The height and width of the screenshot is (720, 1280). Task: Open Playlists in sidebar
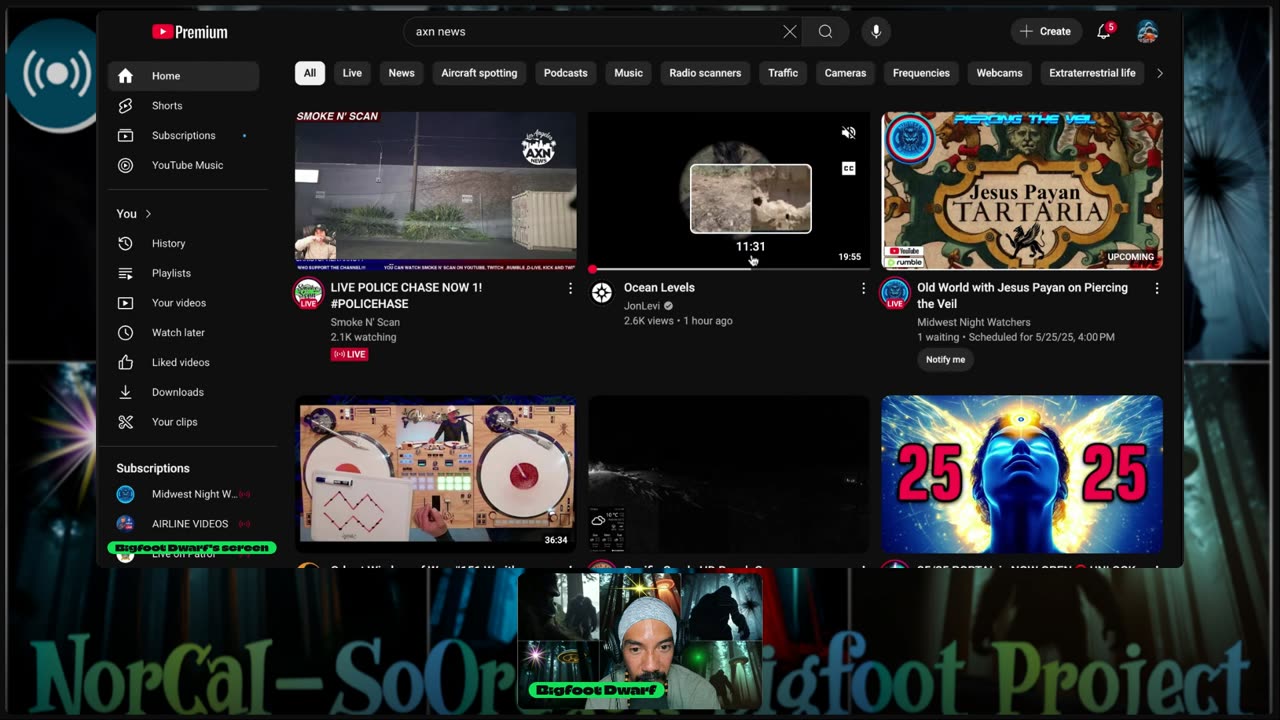click(x=184, y=273)
